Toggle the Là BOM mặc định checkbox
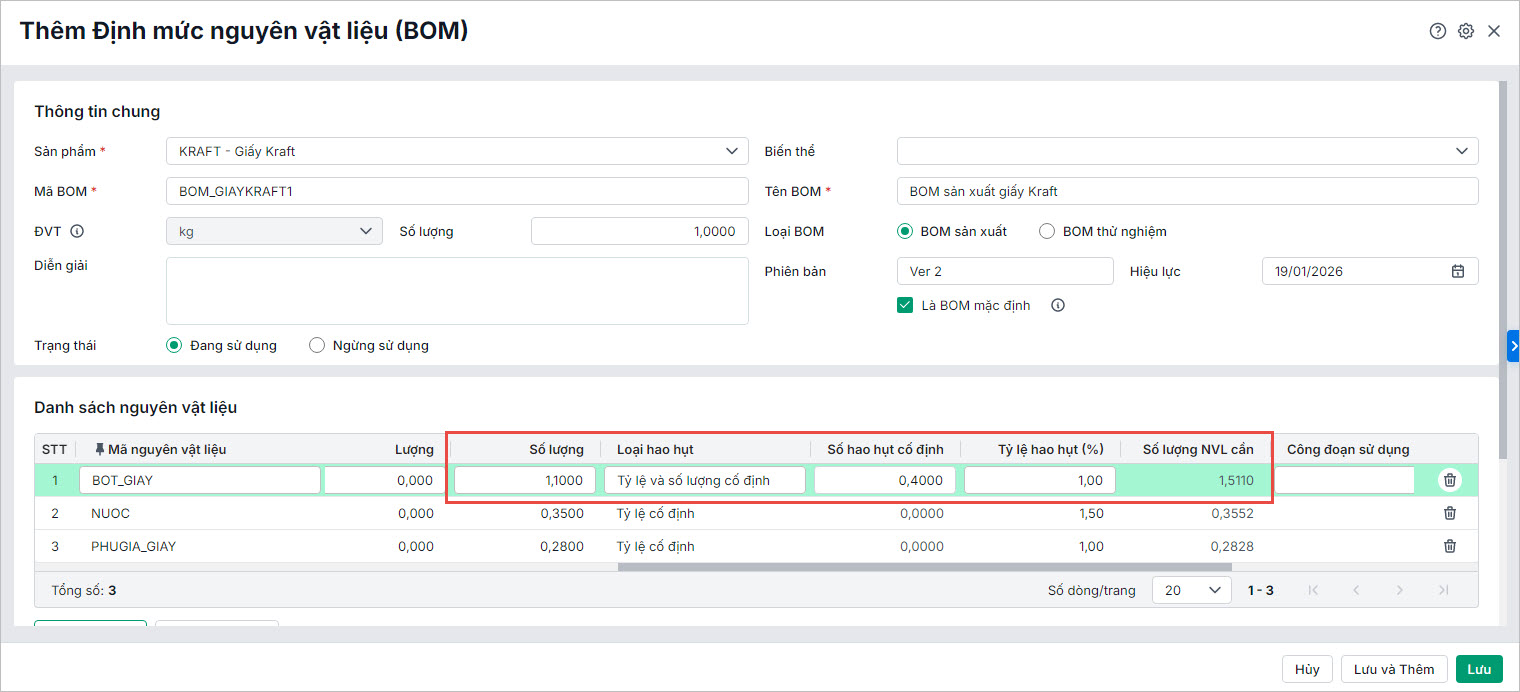 (905, 305)
